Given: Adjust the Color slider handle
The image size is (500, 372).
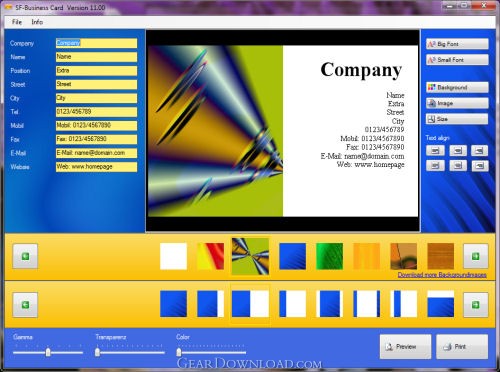Looking at the screenshot, I should click(x=179, y=352).
